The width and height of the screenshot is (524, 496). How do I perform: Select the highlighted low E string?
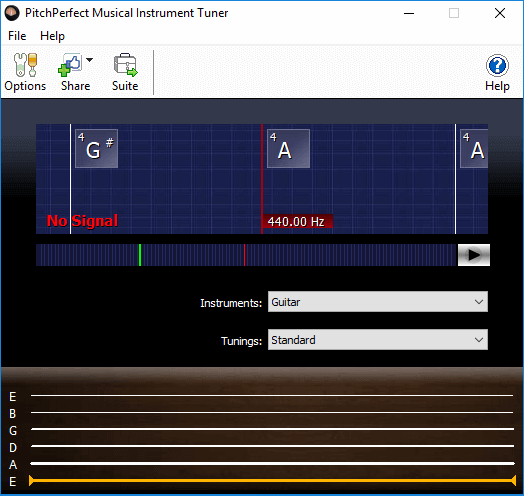[272, 481]
